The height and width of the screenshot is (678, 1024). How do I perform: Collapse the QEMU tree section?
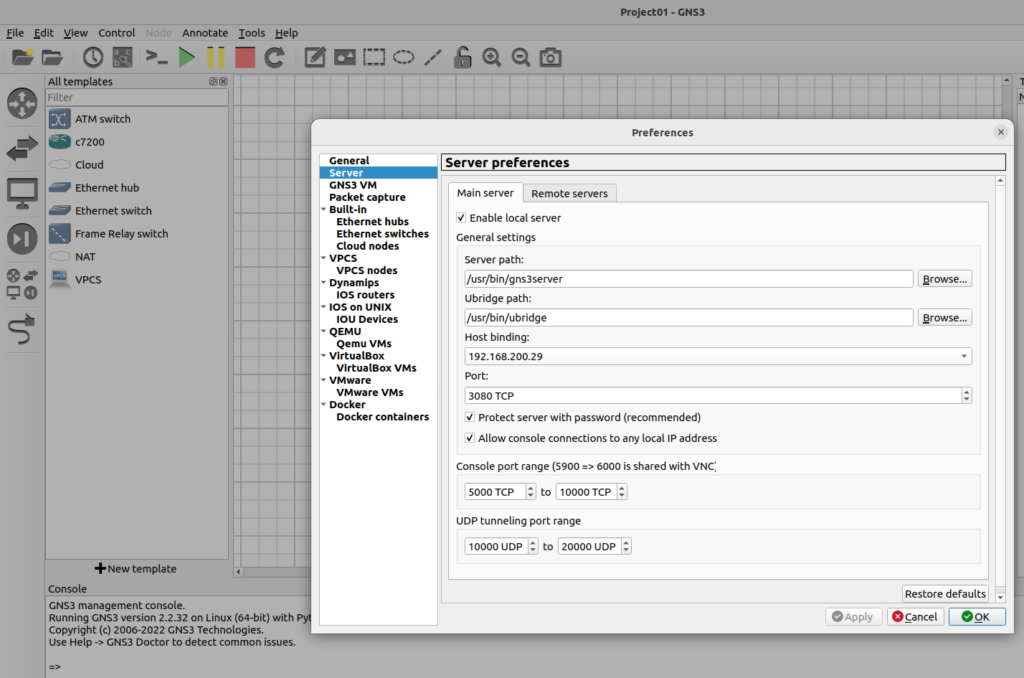click(323, 331)
